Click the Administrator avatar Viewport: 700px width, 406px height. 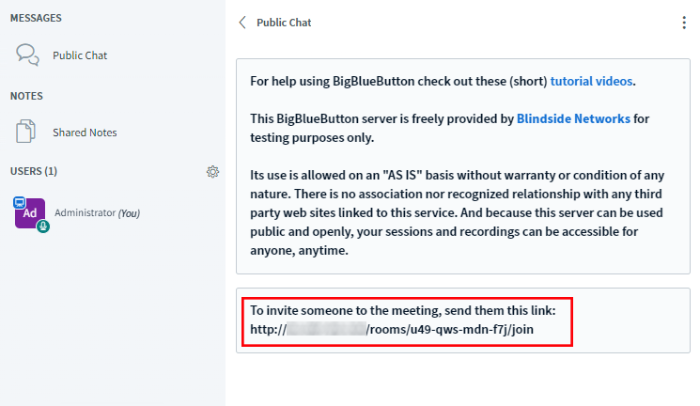[30, 213]
